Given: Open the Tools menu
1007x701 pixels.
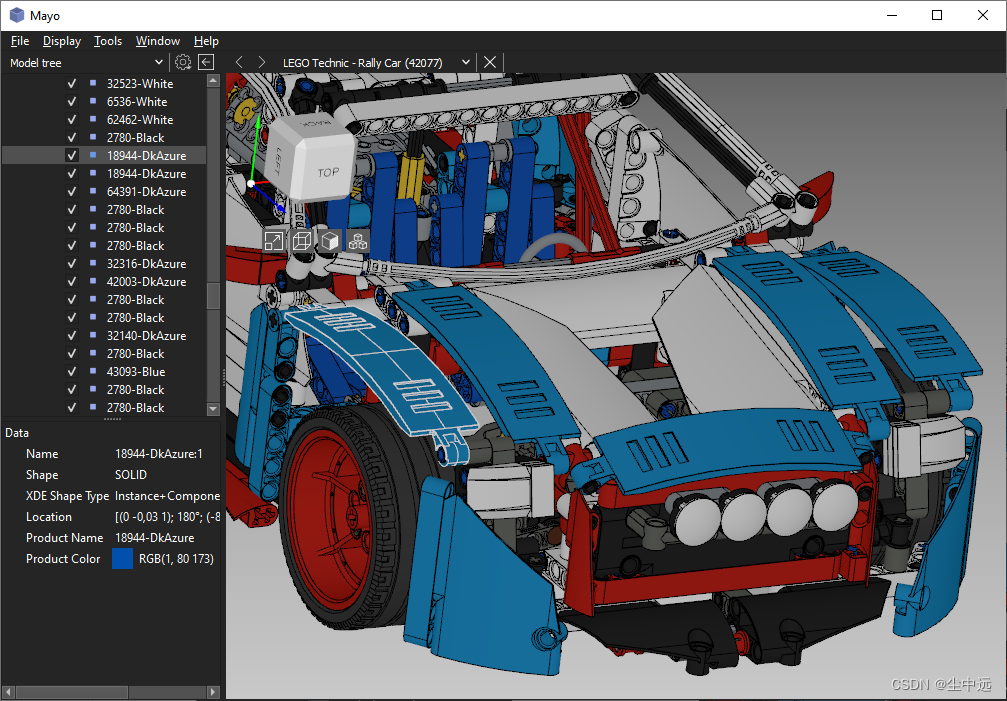Looking at the screenshot, I should coord(108,40).
